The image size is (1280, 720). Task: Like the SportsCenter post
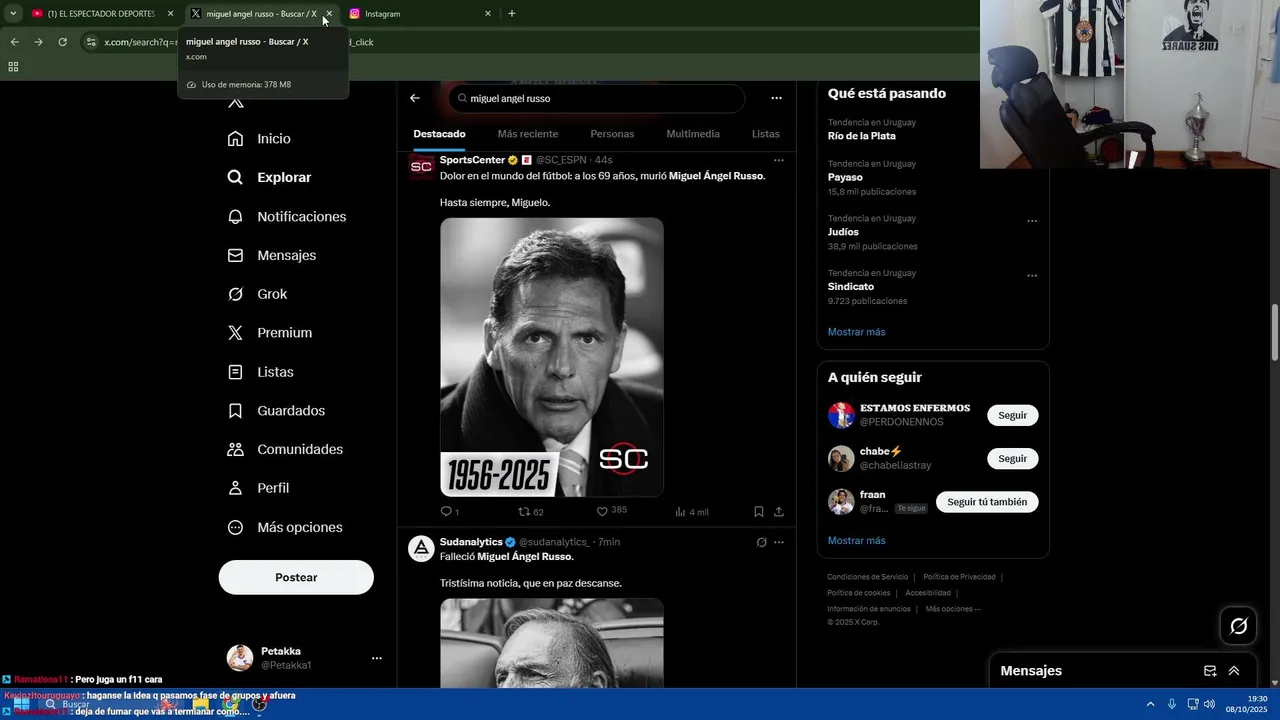point(611,511)
